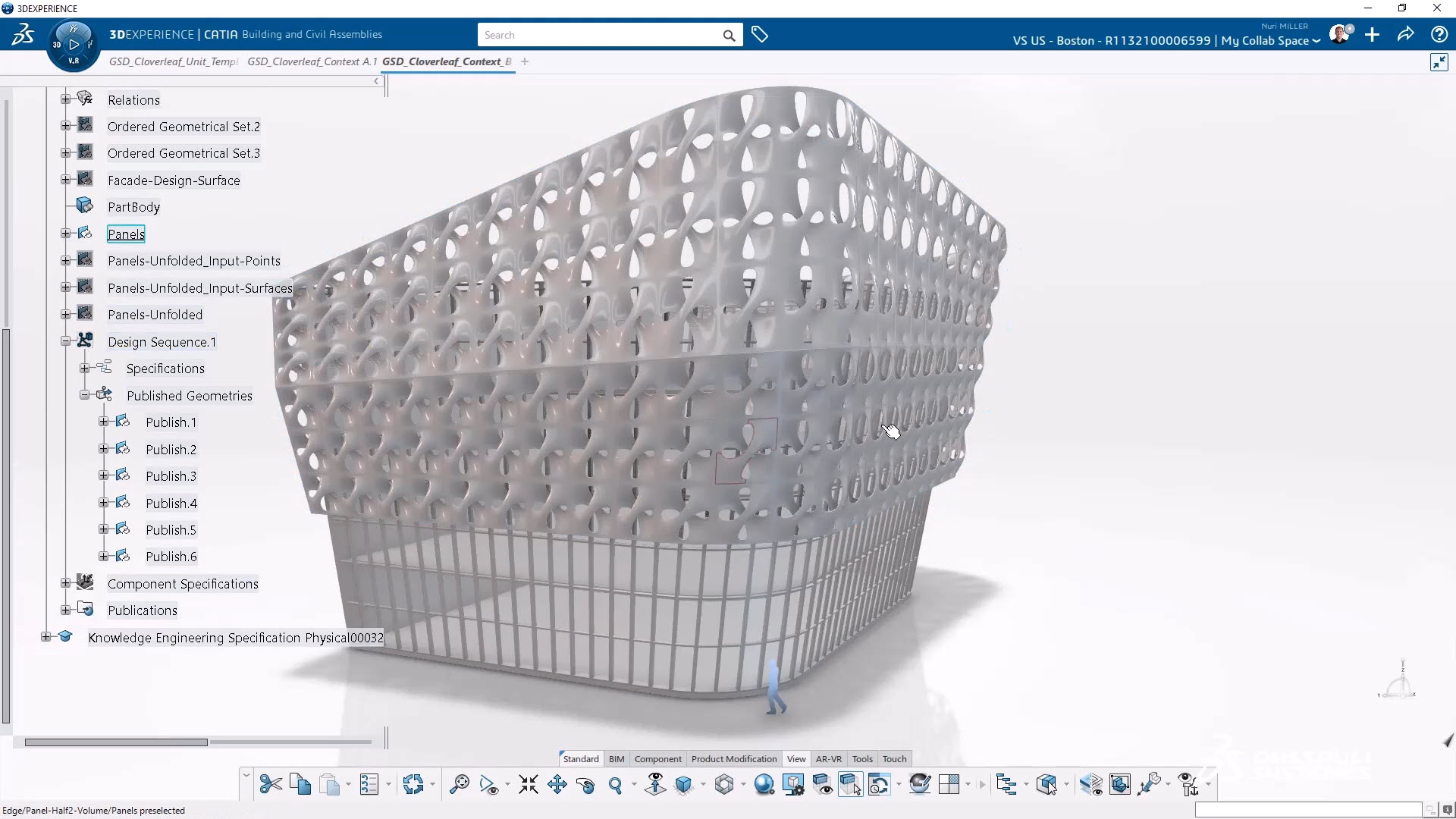Click the share arrow button
Viewport: 1456px width, 819px height.
click(1405, 35)
